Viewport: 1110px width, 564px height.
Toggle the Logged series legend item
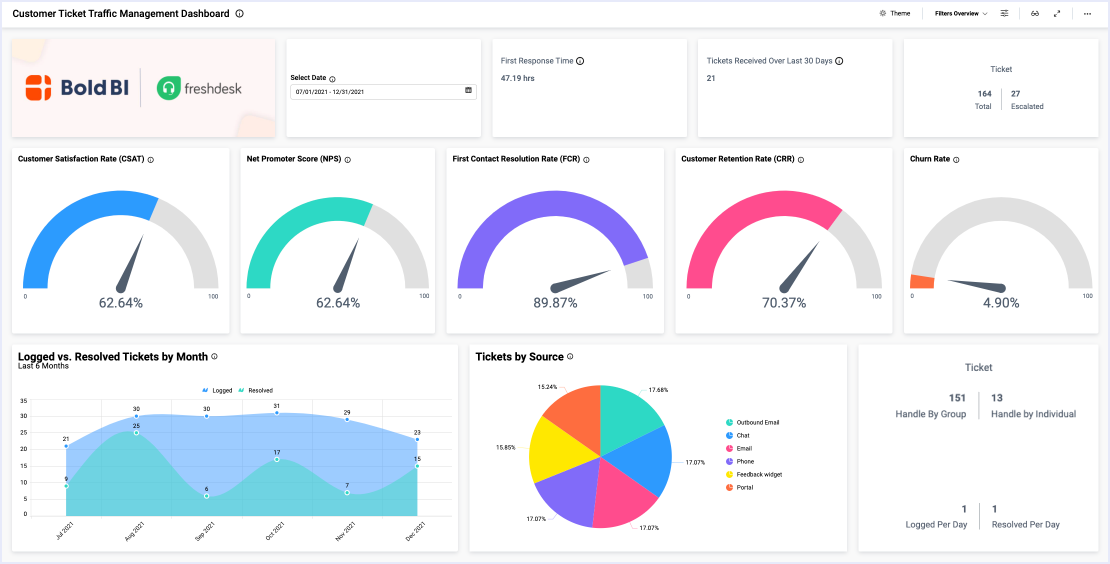(x=217, y=390)
